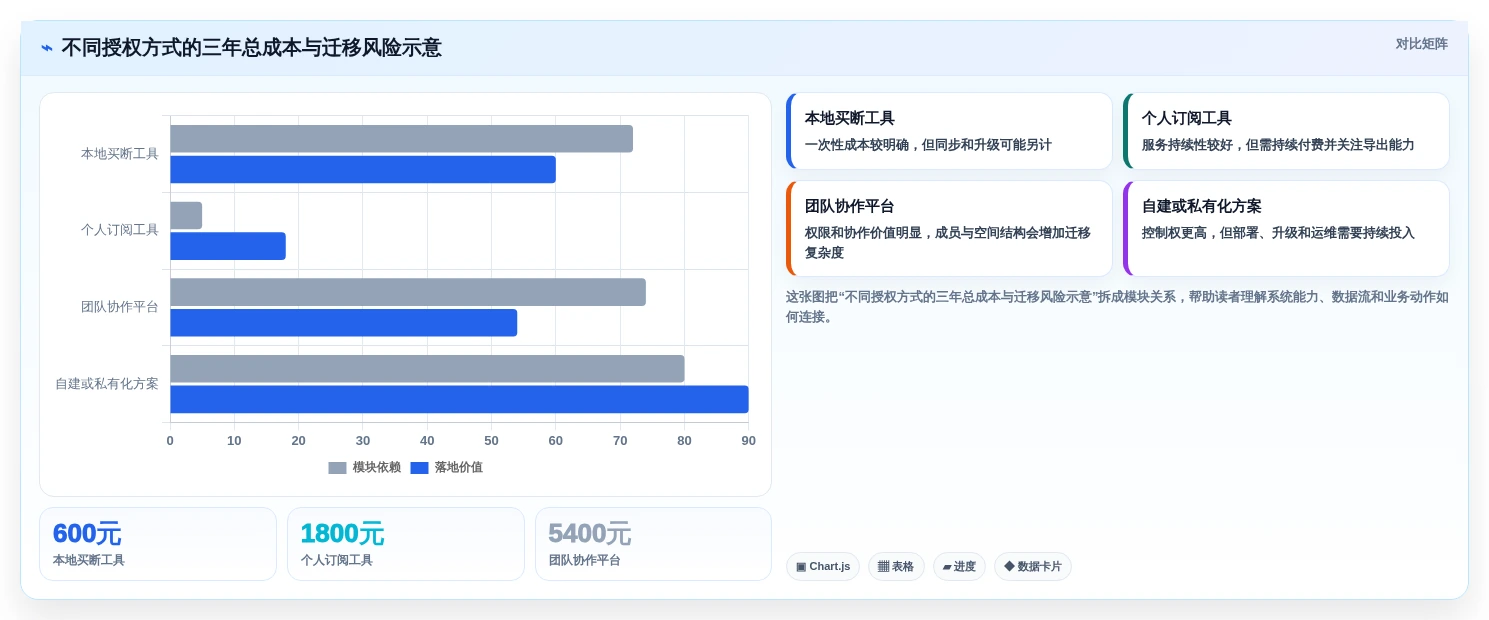Click the blue 落地价值 bar for 本地买断工具
The width and height of the screenshot is (1489, 620).
click(x=363, y=170)
